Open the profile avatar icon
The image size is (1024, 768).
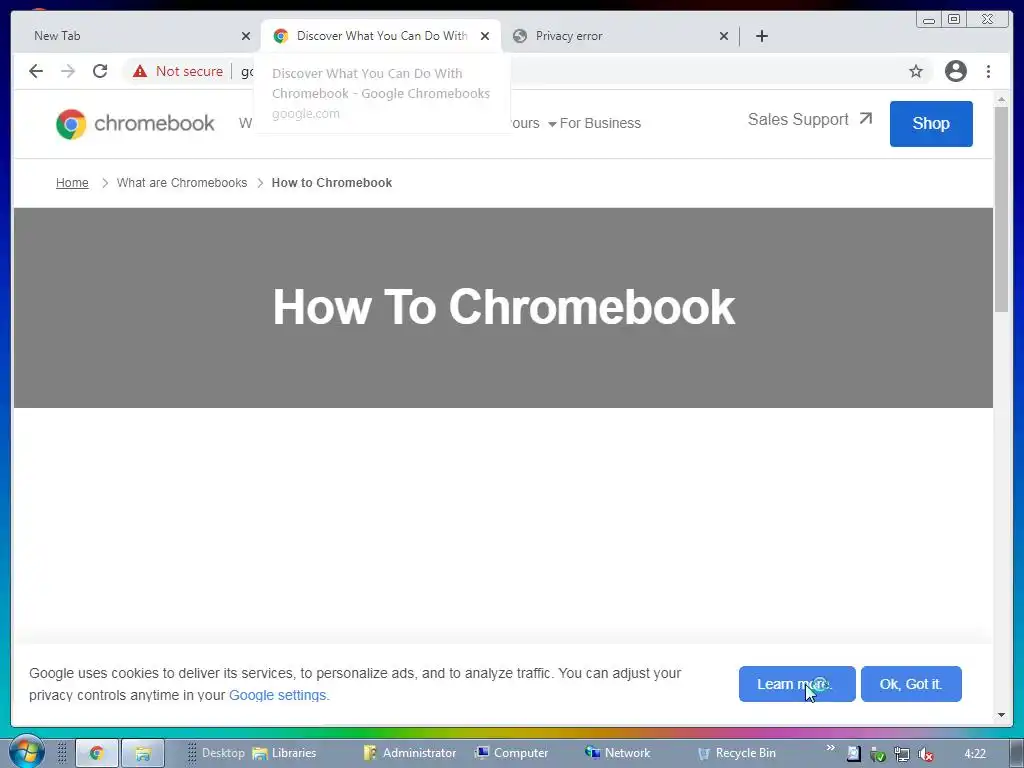click(955, 71)
